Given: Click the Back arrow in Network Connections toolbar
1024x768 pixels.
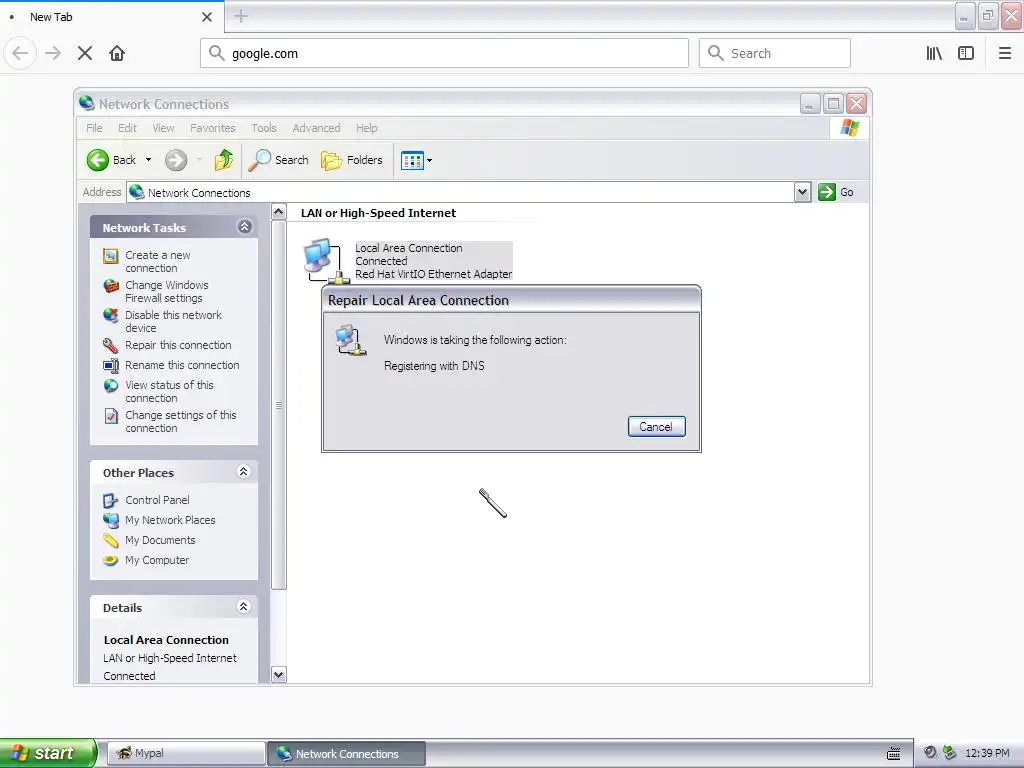Looking at the screenshot, I should tap(98, 160).
